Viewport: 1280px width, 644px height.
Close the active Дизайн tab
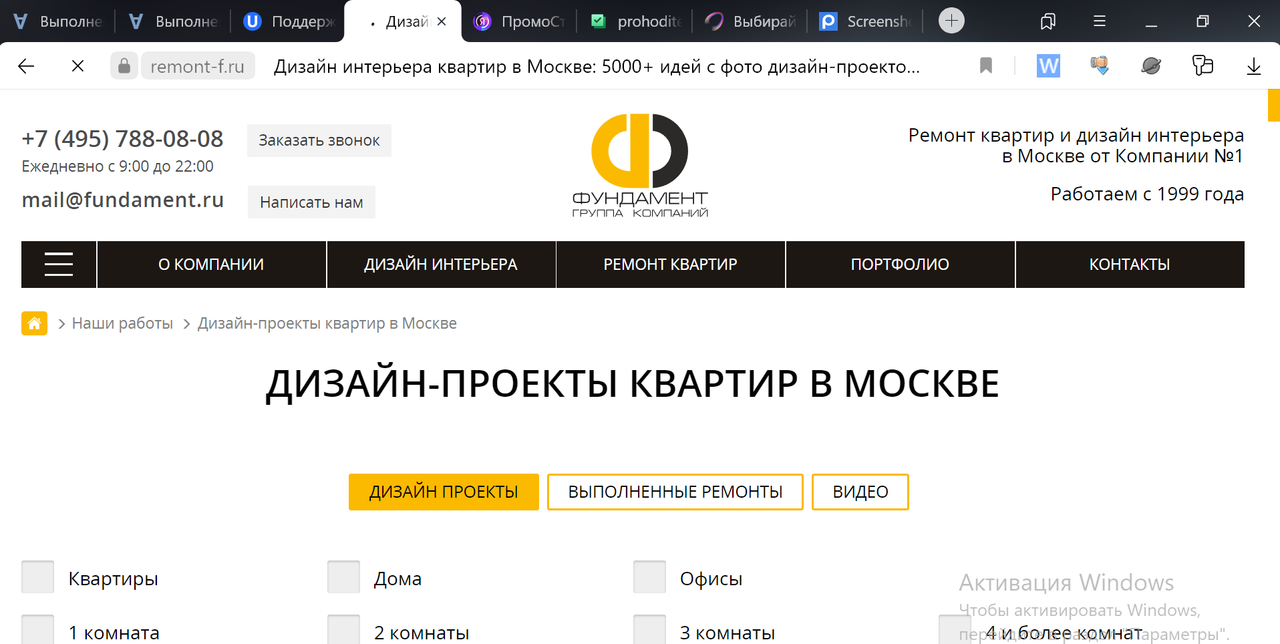click(x=441, y=21)
